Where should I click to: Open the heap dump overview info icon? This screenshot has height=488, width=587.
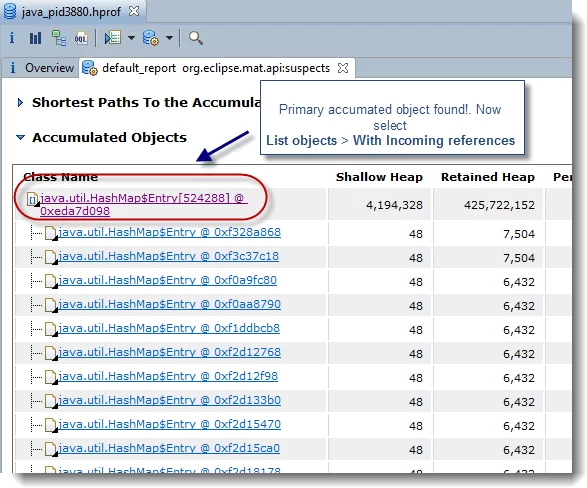[x=12, y=38]
